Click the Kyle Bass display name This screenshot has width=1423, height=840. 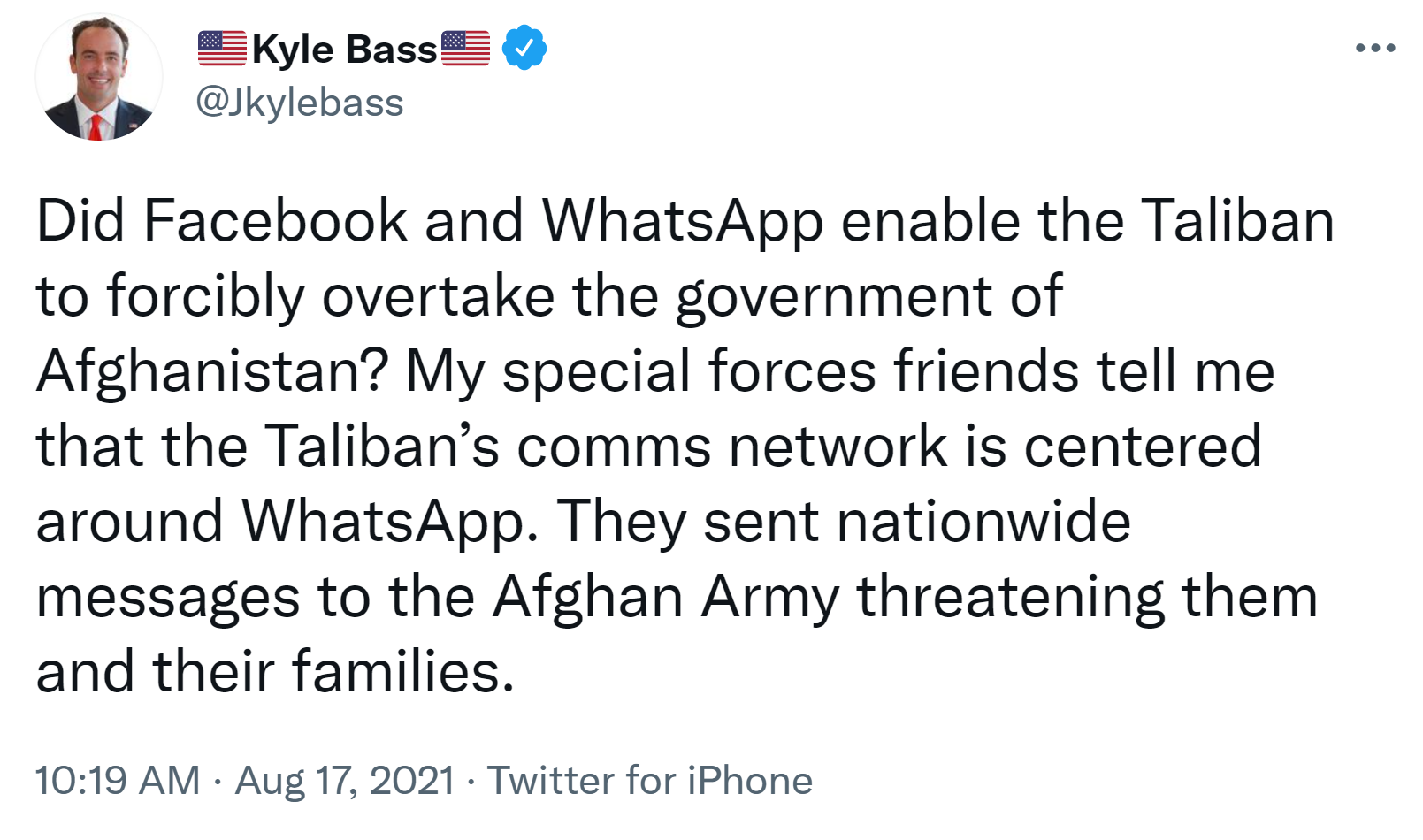[344, 50]
